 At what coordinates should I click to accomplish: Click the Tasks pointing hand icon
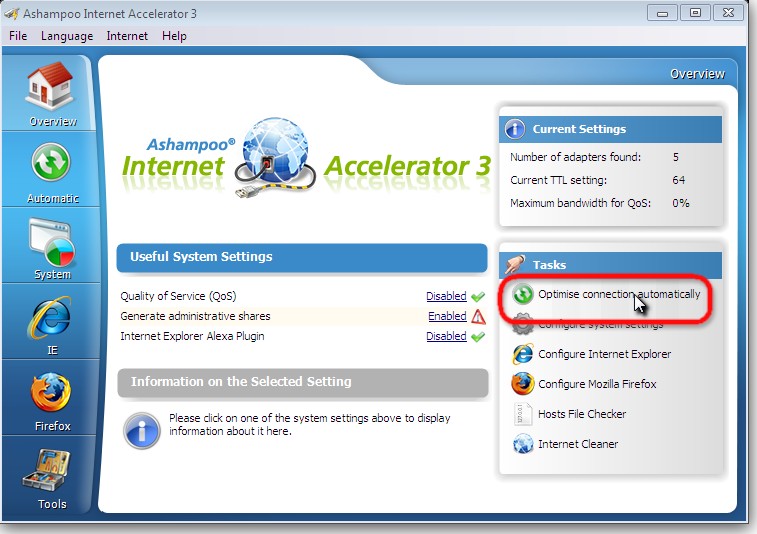515,264
